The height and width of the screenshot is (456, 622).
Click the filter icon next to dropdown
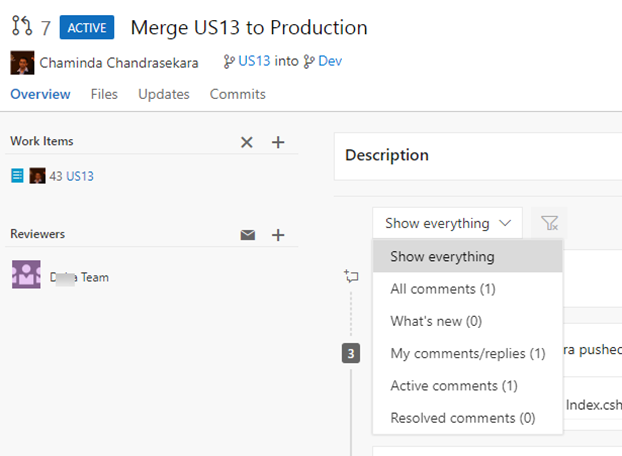click(549, 223)
